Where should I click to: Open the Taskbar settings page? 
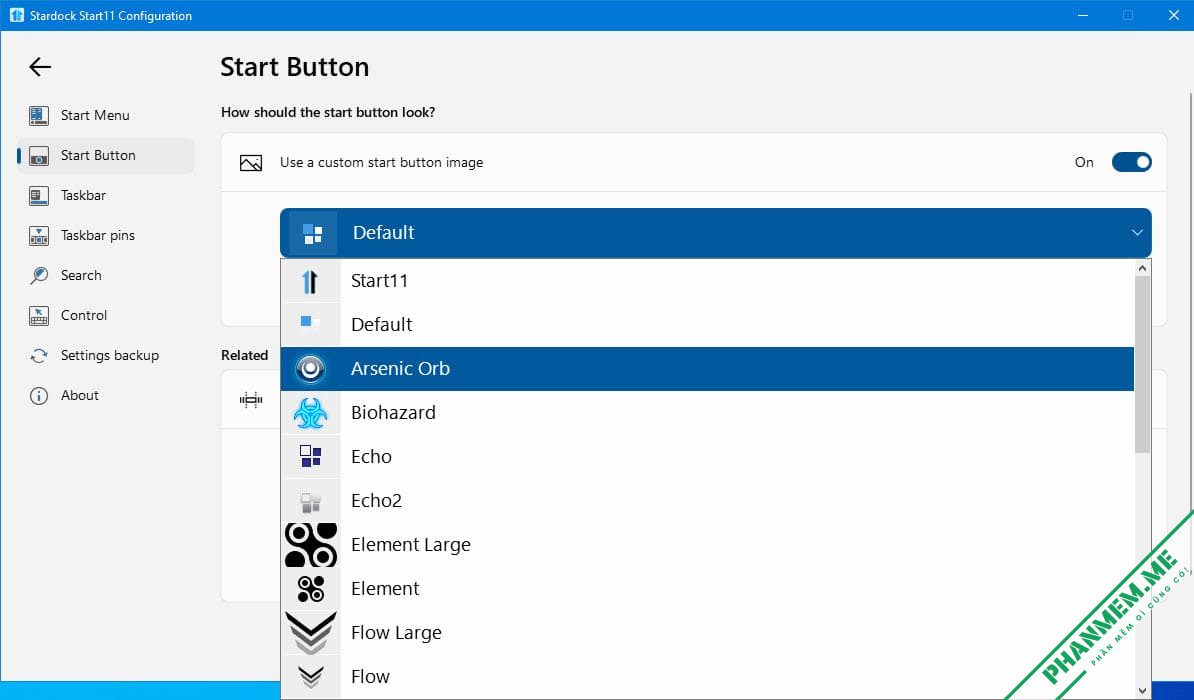point(105,196)
